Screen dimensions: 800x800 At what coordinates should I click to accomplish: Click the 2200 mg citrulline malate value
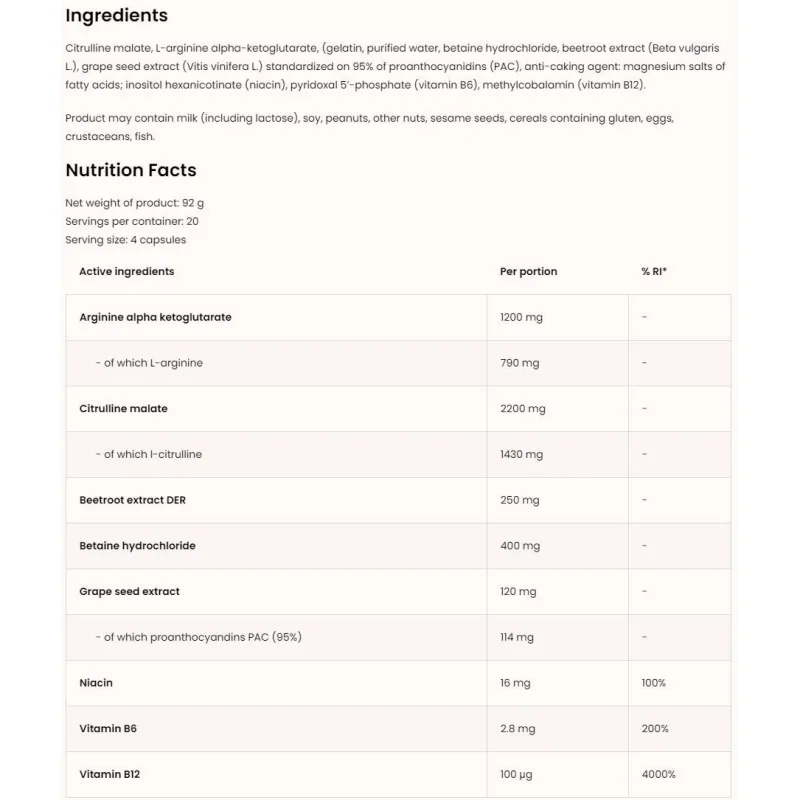[522, 409]
